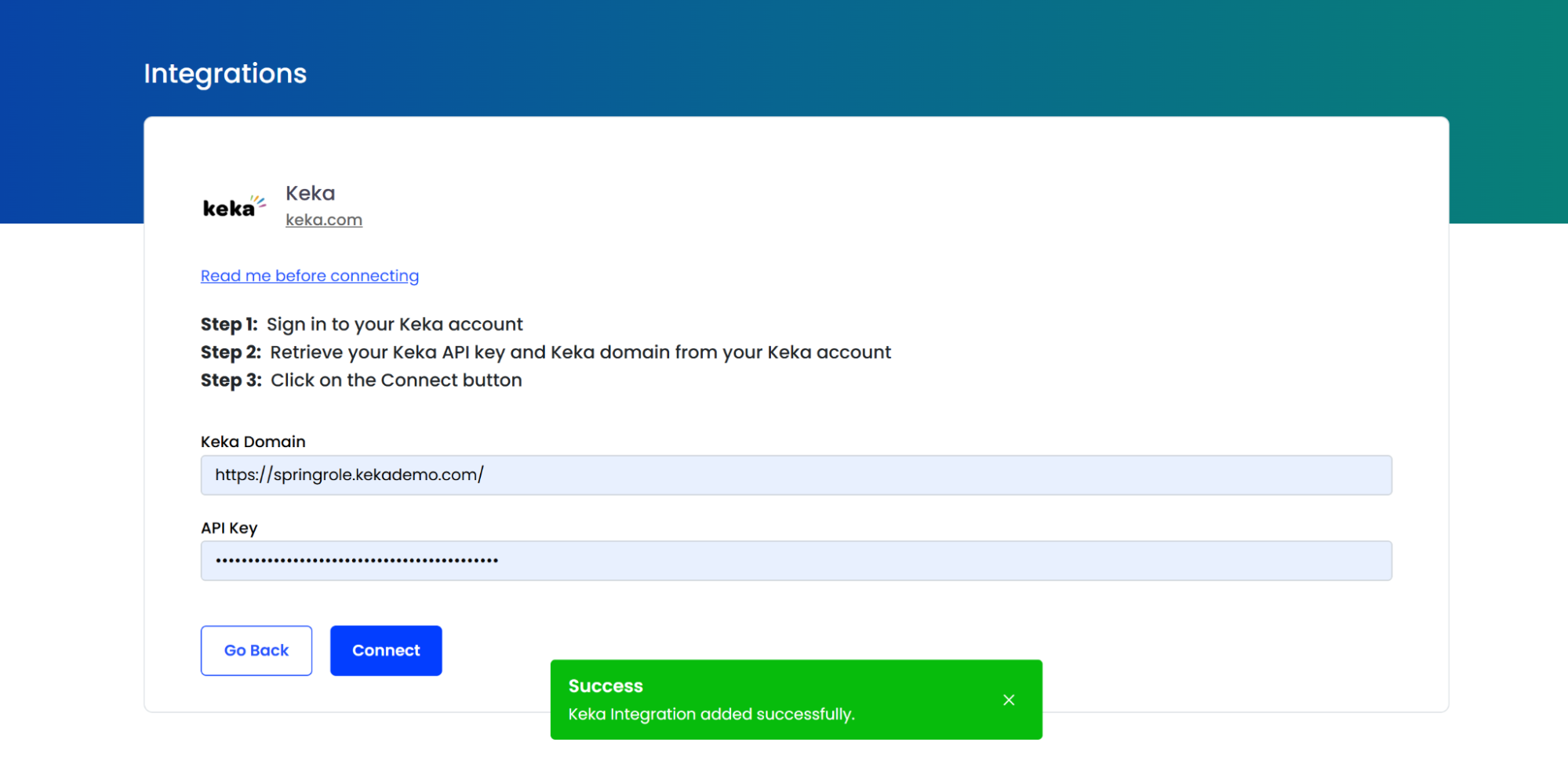Image resolution: width=1568 pixels, height=757 pixels.
Task: Select the Keka integration name title
Action: 310,193
